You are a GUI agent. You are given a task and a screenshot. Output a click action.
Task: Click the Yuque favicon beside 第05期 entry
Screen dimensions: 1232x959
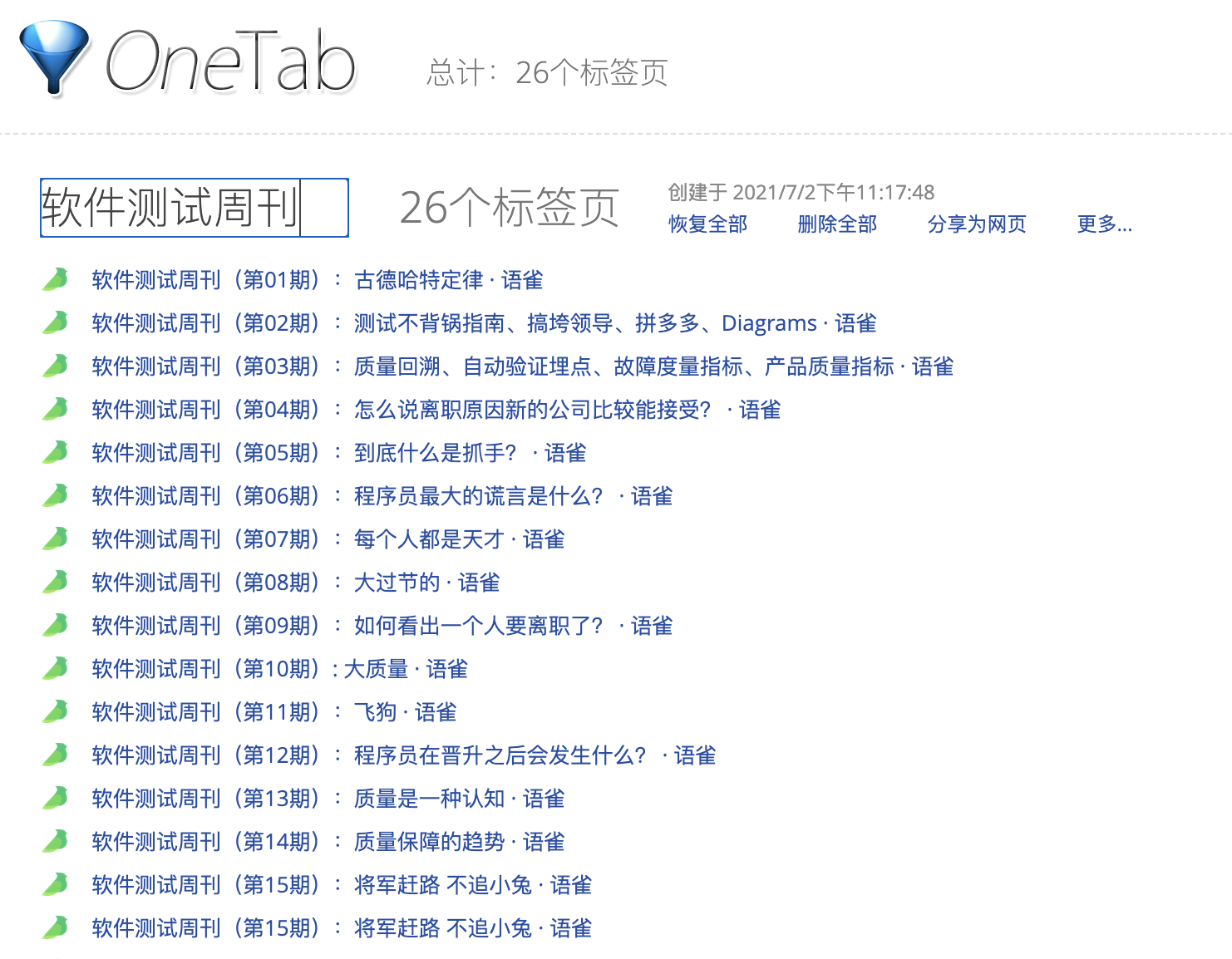[x=55, y=452]
